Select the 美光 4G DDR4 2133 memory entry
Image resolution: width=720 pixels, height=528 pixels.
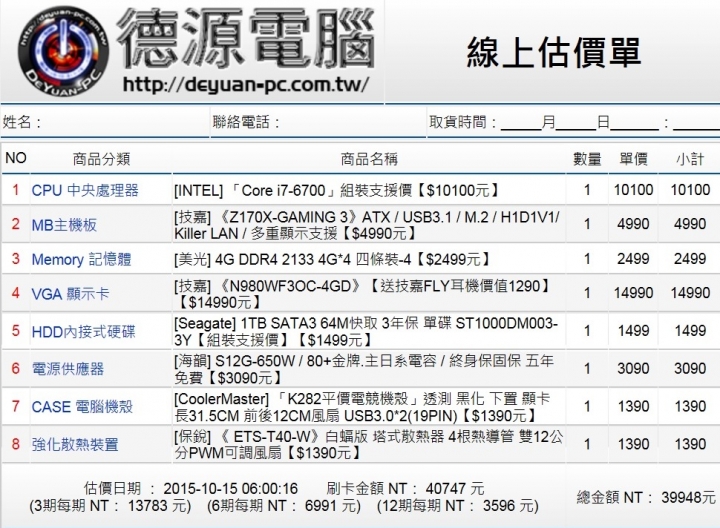pyautogui.click(x=332, y=259)
